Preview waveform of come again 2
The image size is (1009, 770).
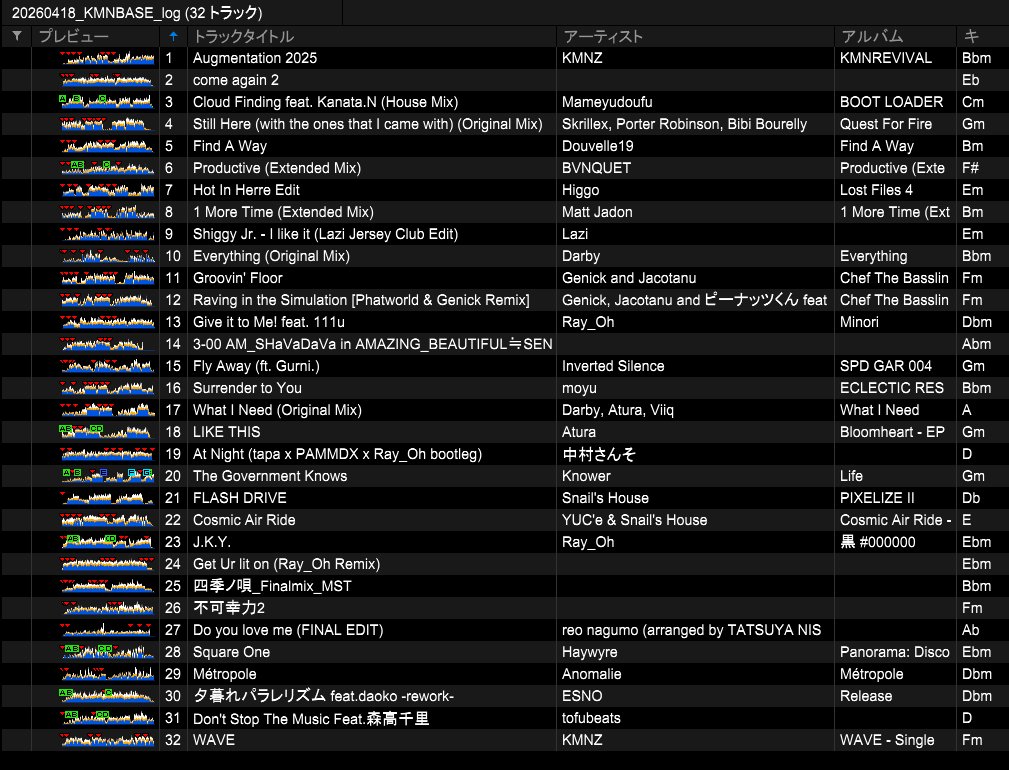[x=107, y=80]
